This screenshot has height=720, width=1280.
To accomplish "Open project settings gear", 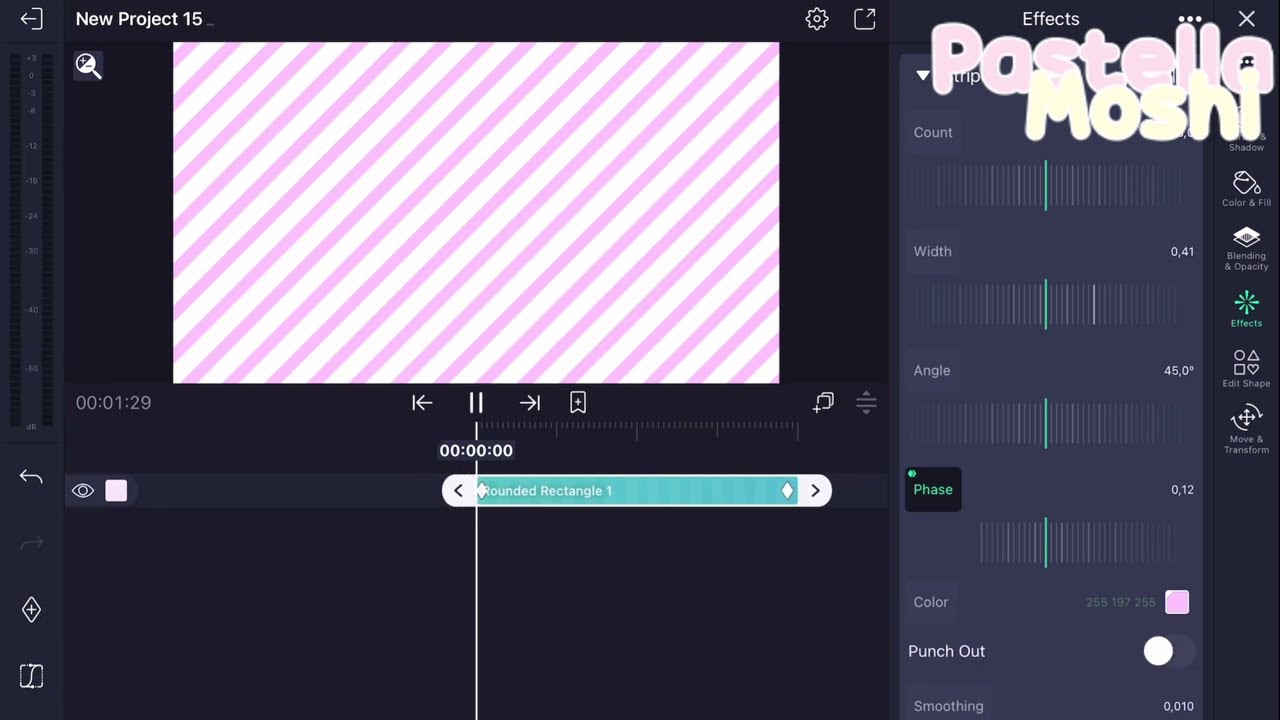I will tap(817, 19).
